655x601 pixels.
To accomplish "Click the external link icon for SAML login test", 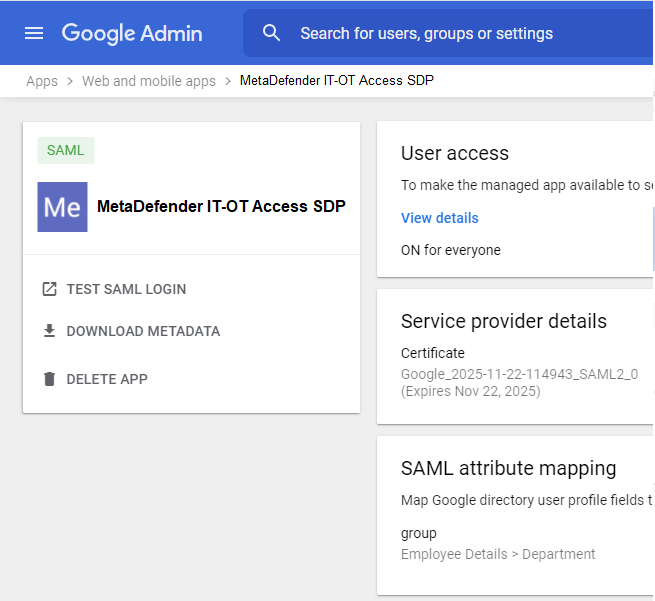I will pyautogui.click(x=49, y=289).
